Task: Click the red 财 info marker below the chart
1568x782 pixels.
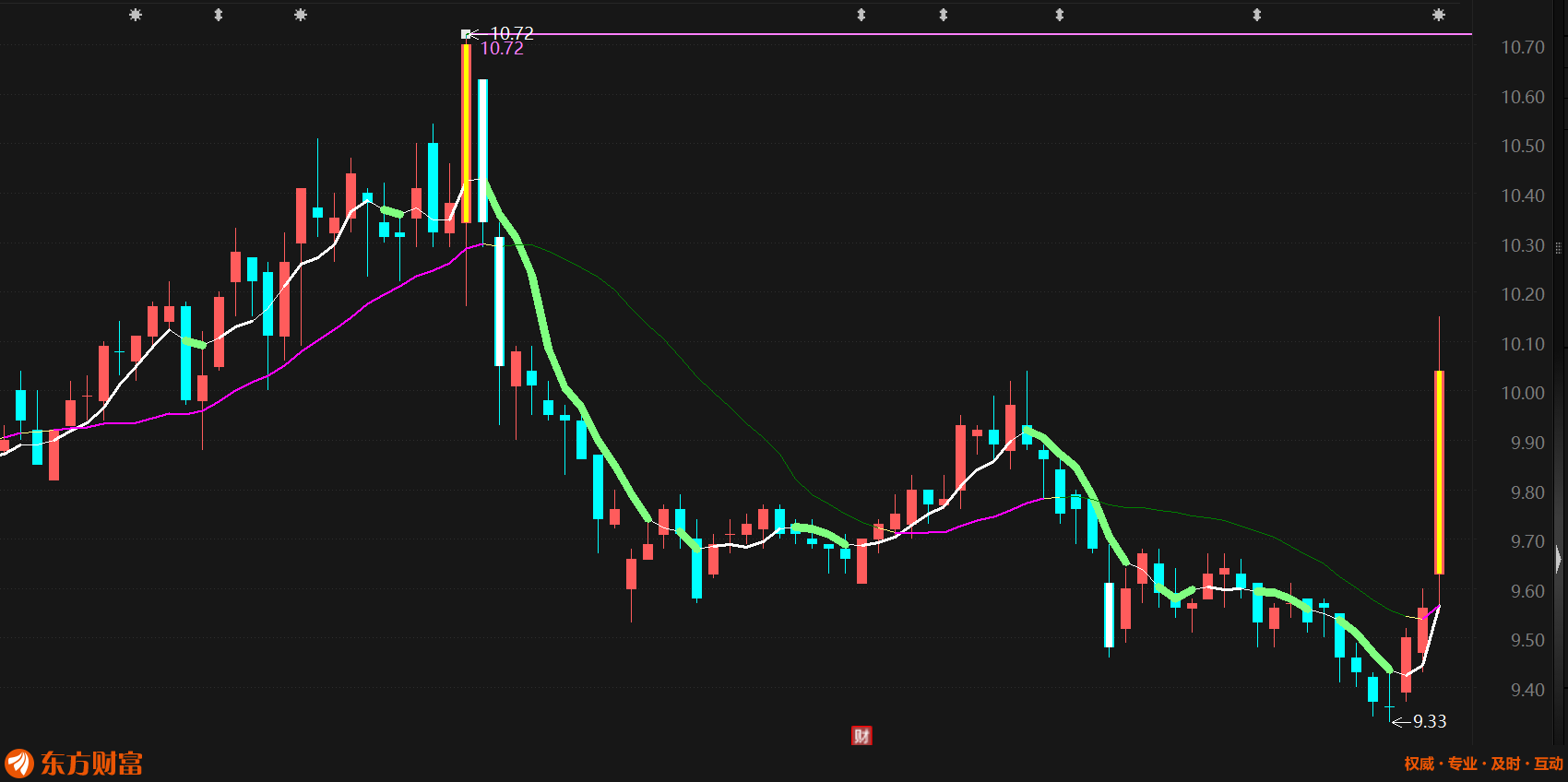Action: point(861,735)
